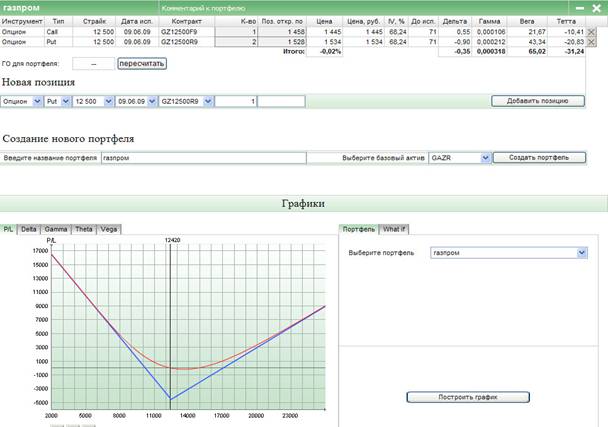This screenshot has height=427, width=608.
Task: Minimize the газпром portfolio panel
Action: tap(580, 8)
